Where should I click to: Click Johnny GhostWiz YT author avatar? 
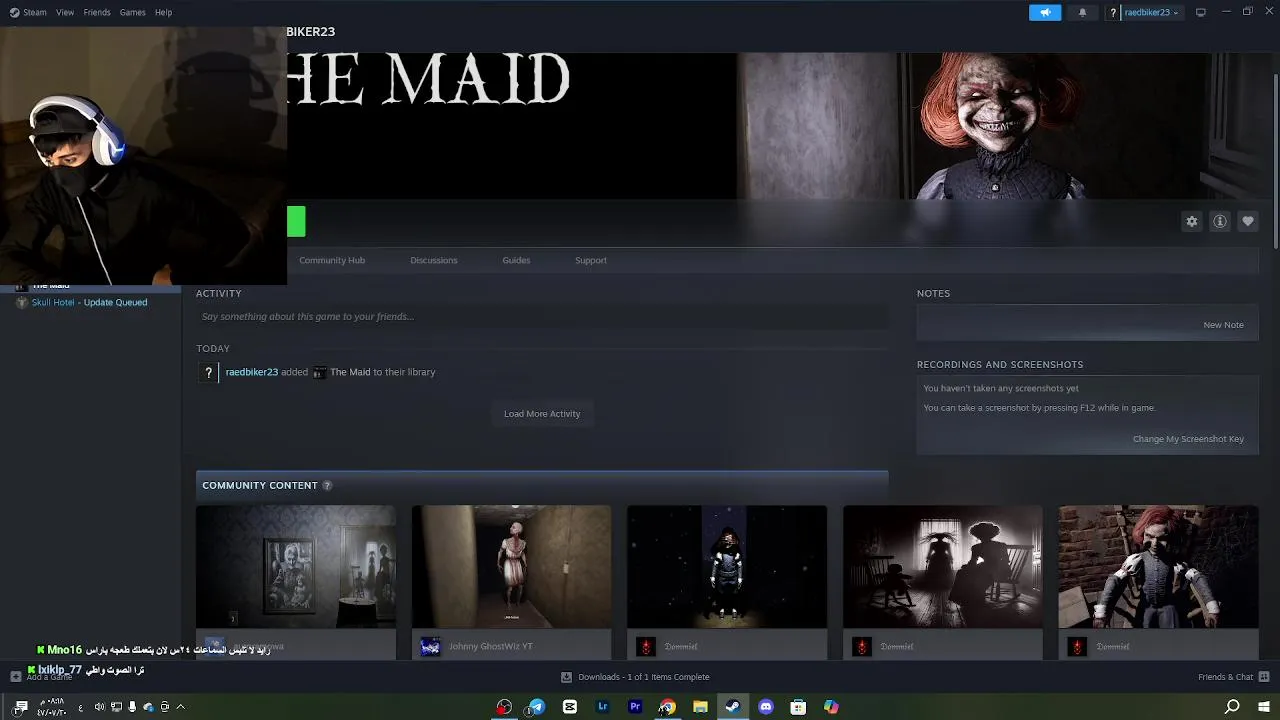coord(430,647)
